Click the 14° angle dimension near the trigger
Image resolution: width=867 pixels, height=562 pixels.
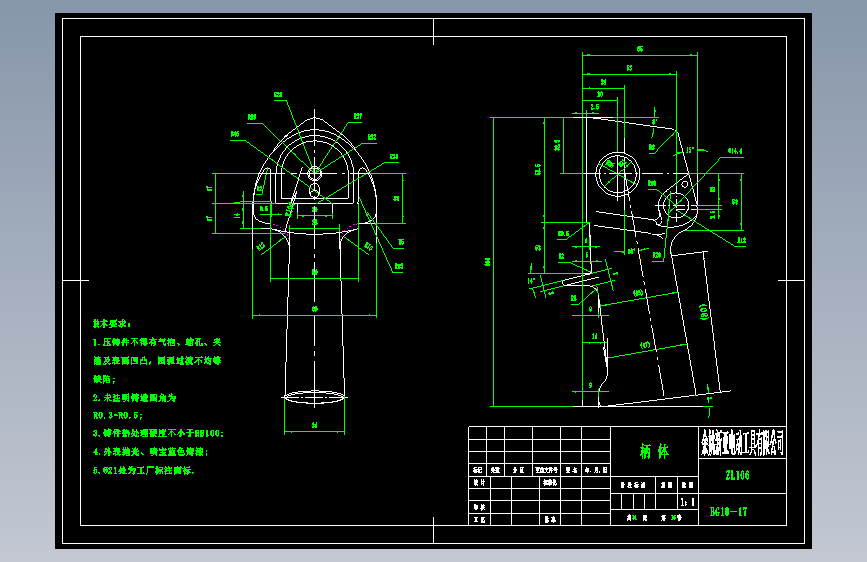(x=531, y=281)
